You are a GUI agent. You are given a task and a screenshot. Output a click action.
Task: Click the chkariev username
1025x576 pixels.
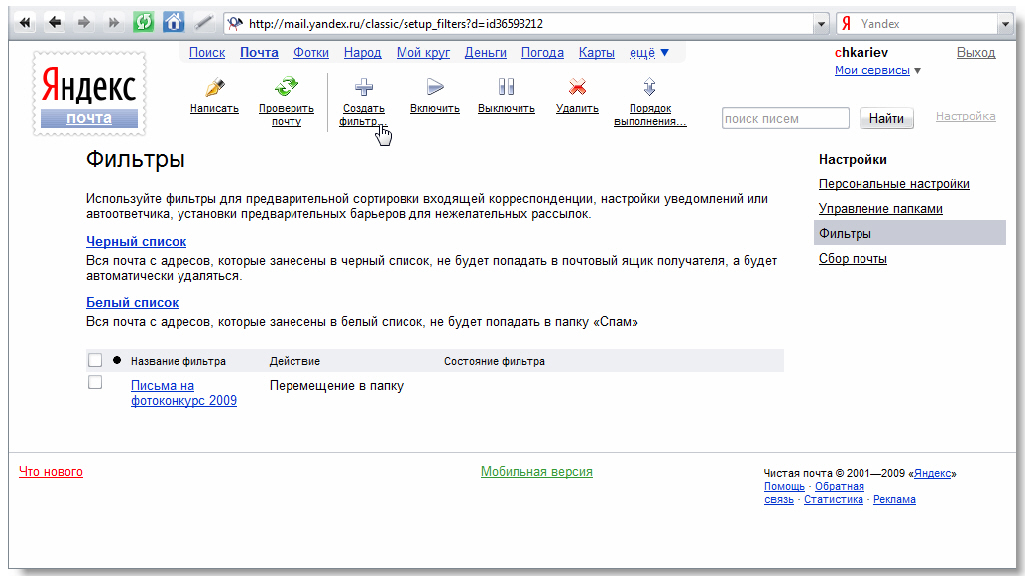coord(862,53)
